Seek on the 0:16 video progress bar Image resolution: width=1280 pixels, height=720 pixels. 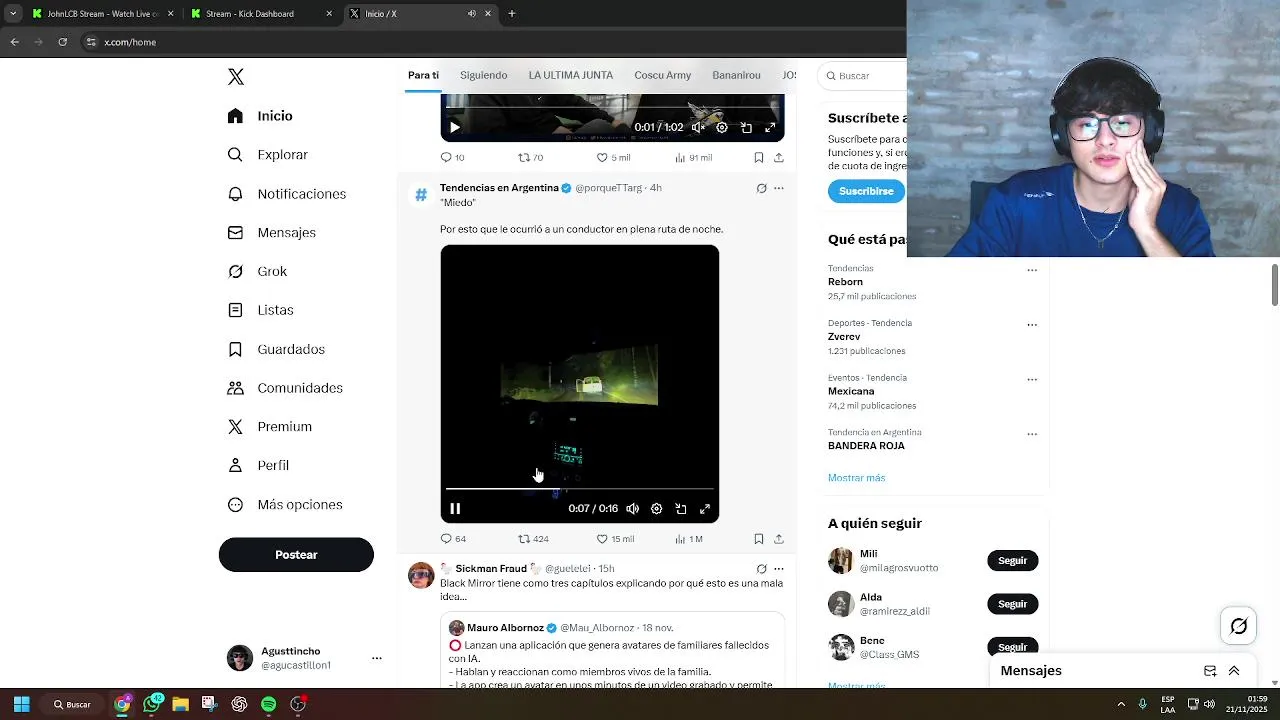[580, 489]
